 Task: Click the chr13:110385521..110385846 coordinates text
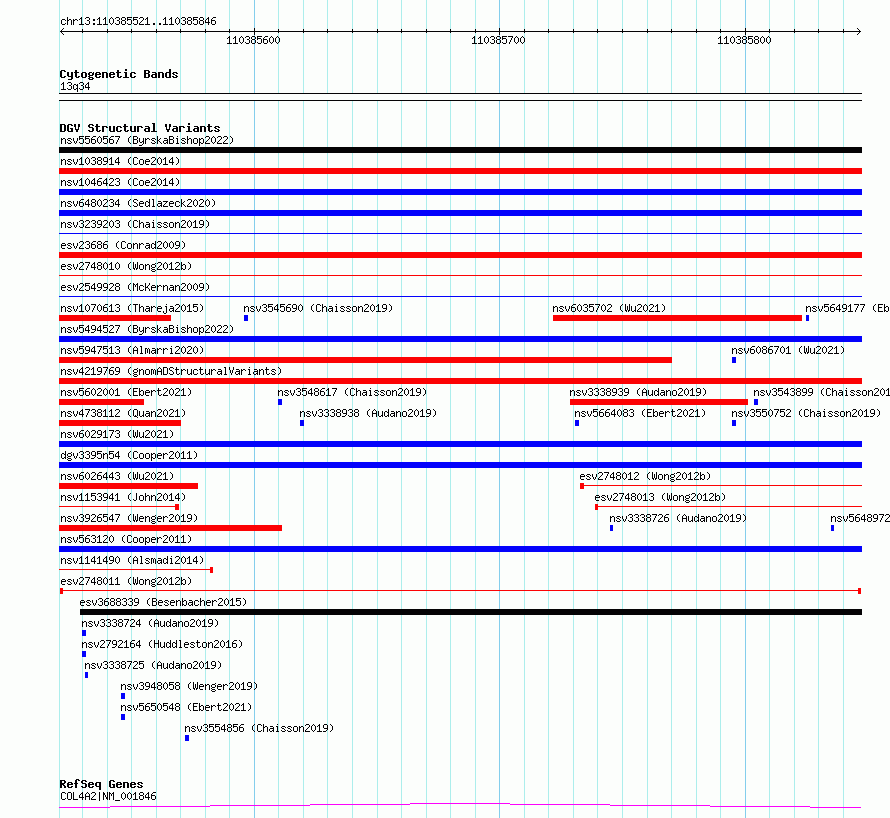coord(138,21)
